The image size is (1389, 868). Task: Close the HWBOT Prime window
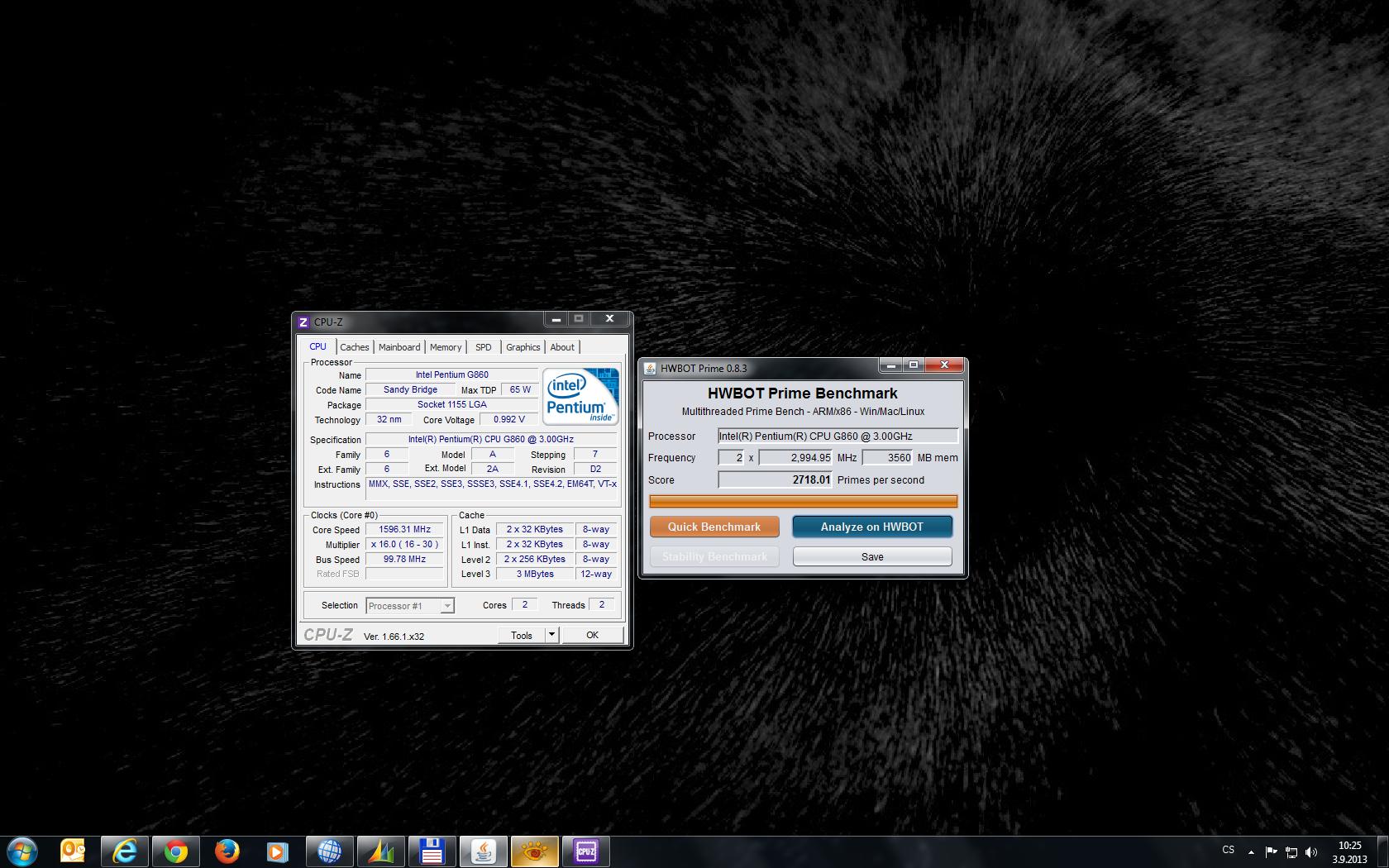tap(943, 365)
